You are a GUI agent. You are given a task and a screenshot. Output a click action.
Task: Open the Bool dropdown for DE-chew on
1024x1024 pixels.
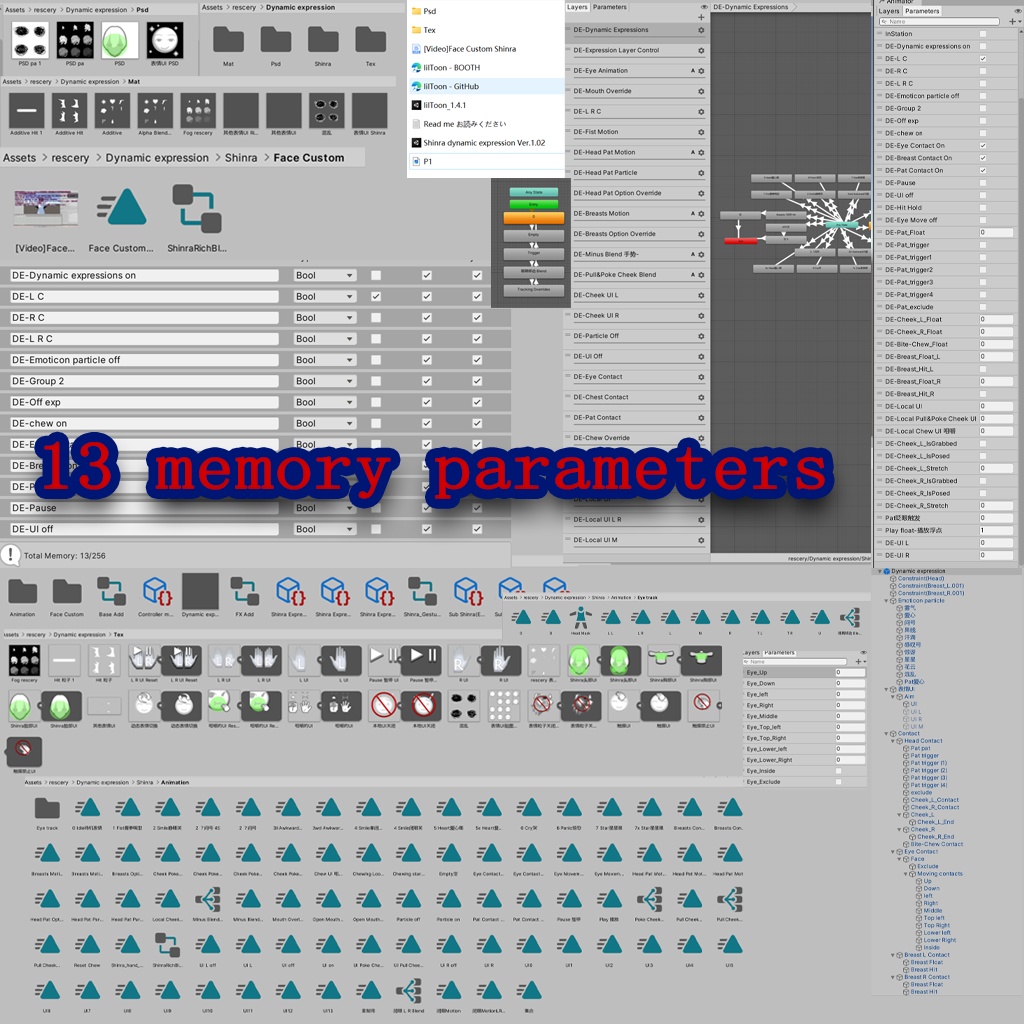click(x=325, y=423)
